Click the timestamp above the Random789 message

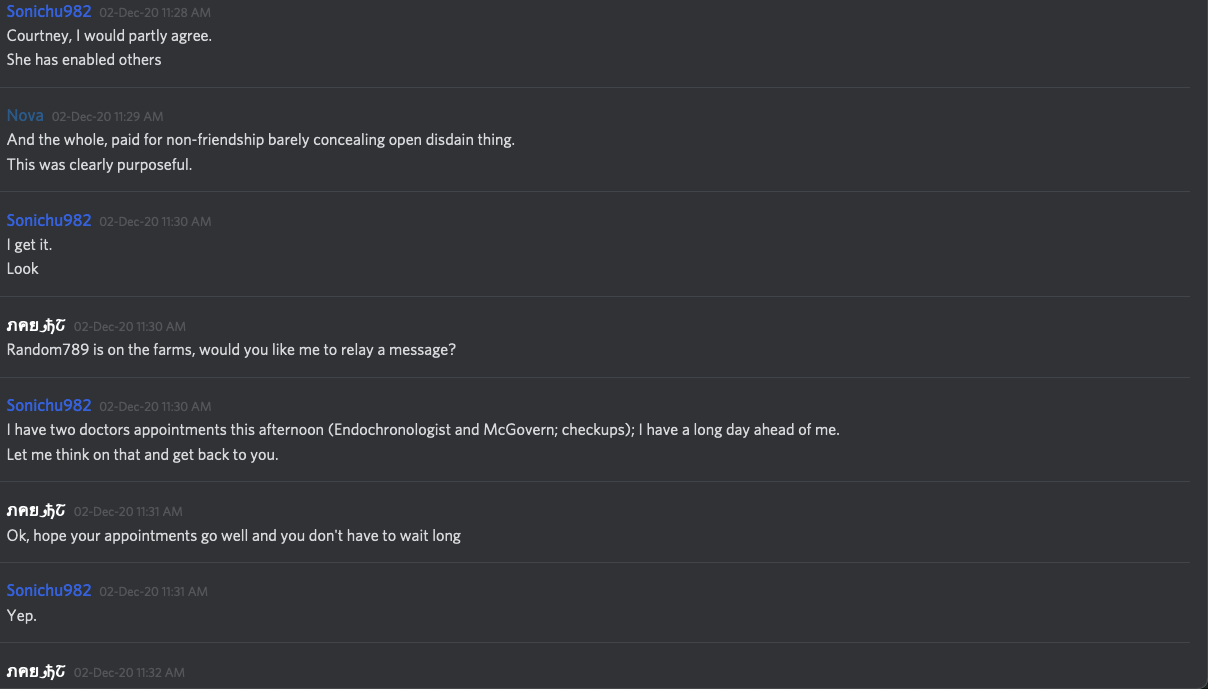(129, 327)
